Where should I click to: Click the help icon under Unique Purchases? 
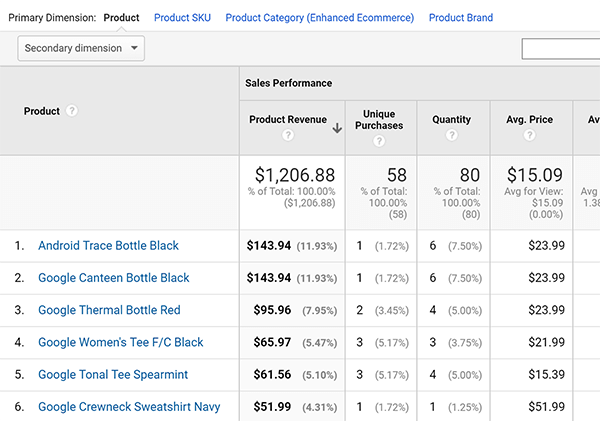coord(379,141)
